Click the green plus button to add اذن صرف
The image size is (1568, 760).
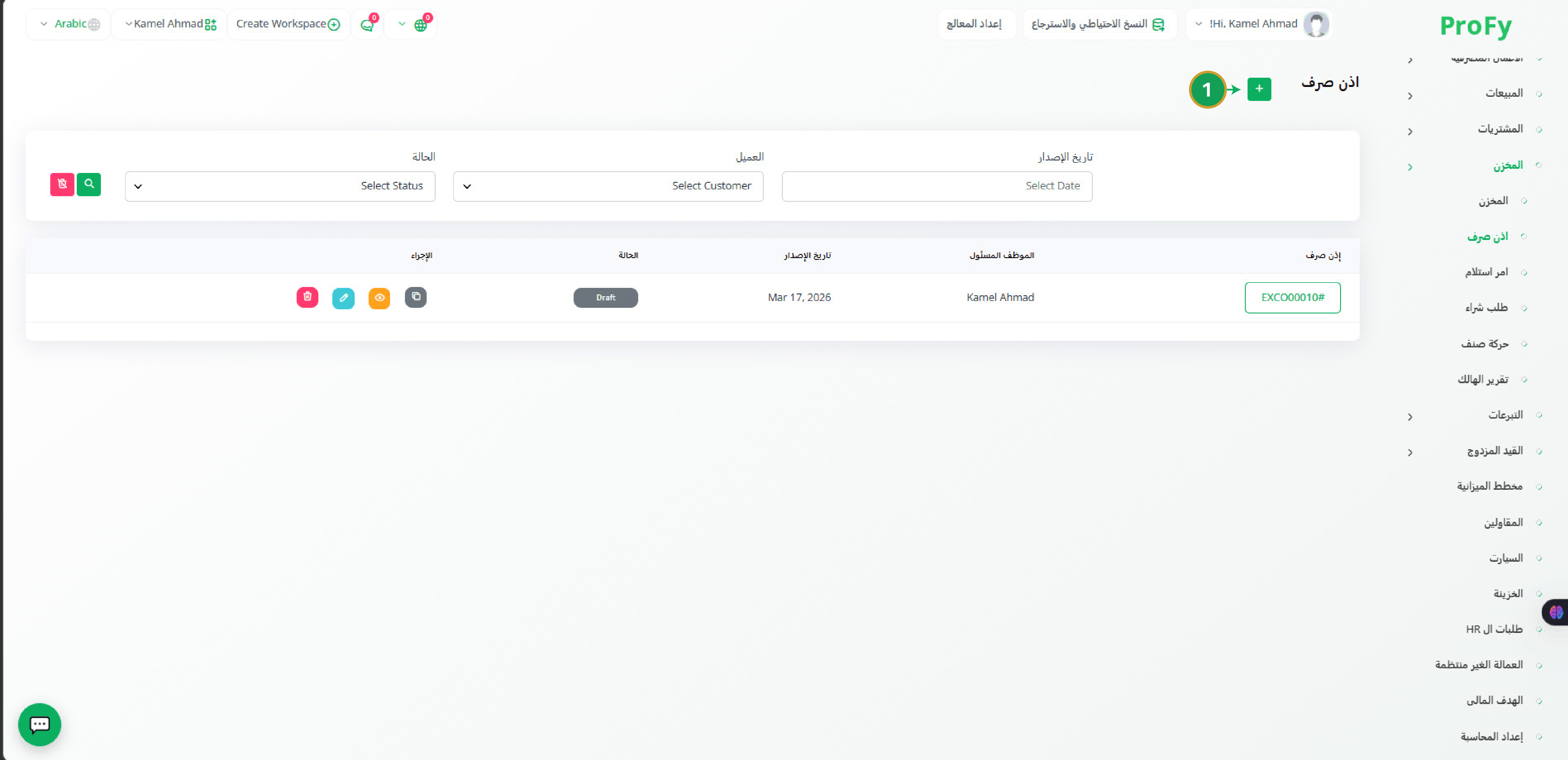tap(1259, 89)
